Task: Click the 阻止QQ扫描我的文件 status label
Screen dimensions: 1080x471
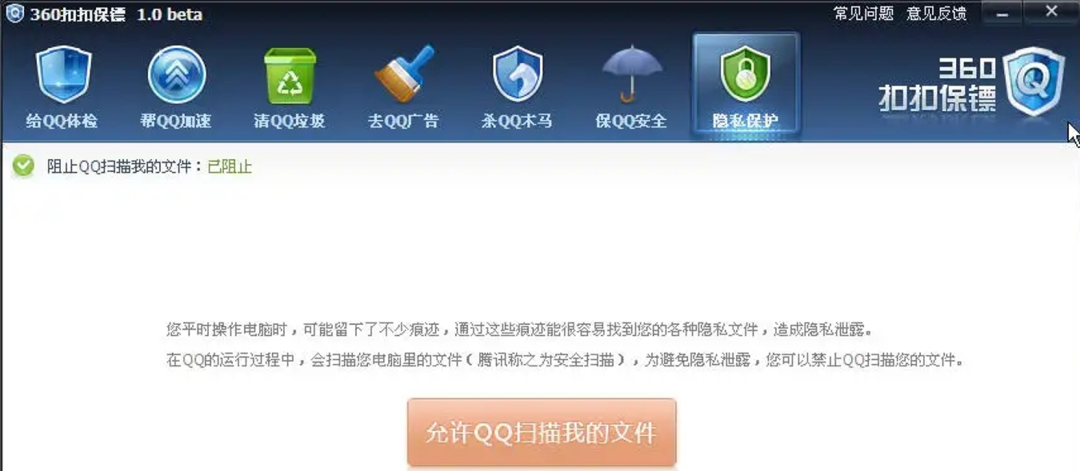Action: 124,167
